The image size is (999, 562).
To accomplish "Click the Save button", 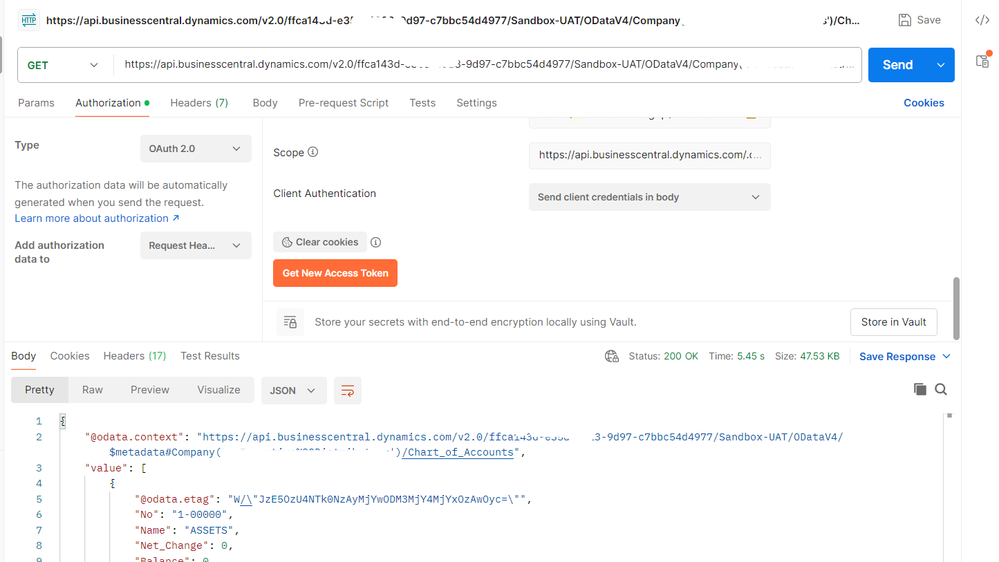I will tap(920, 20).
